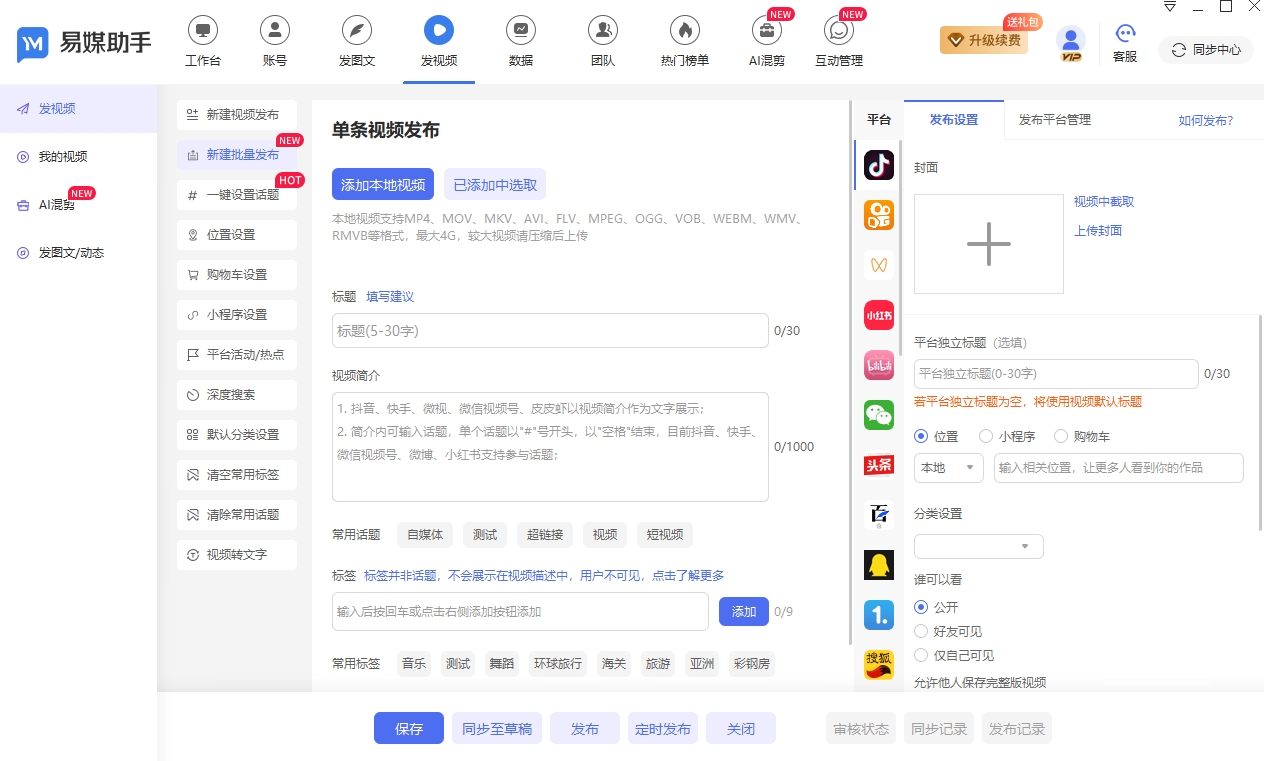The image size is (1264, 761).
Task: Select the 快手 platform icon
Action: pos(878,214)
